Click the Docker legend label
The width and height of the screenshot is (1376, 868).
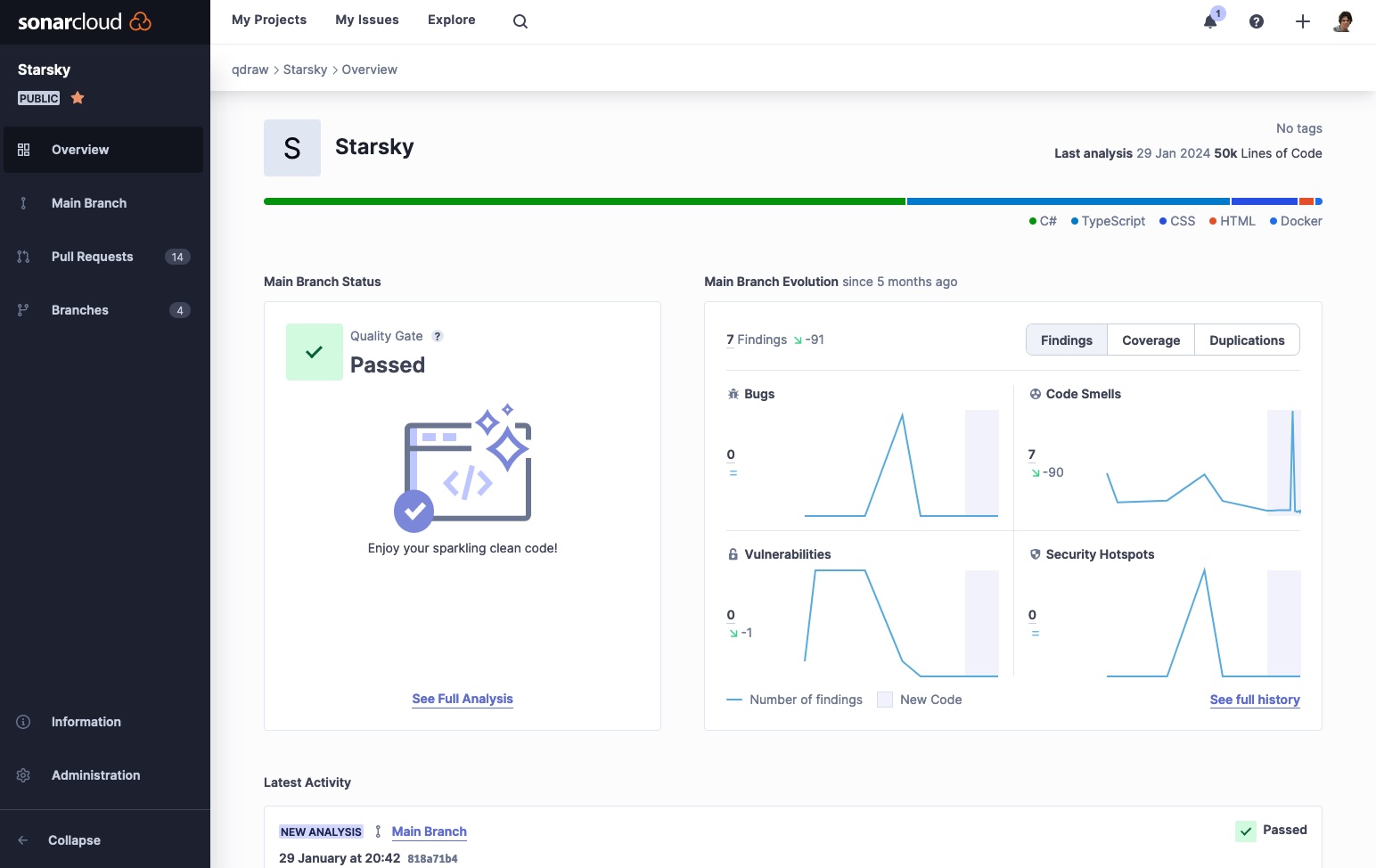(x=1296, y=221)
